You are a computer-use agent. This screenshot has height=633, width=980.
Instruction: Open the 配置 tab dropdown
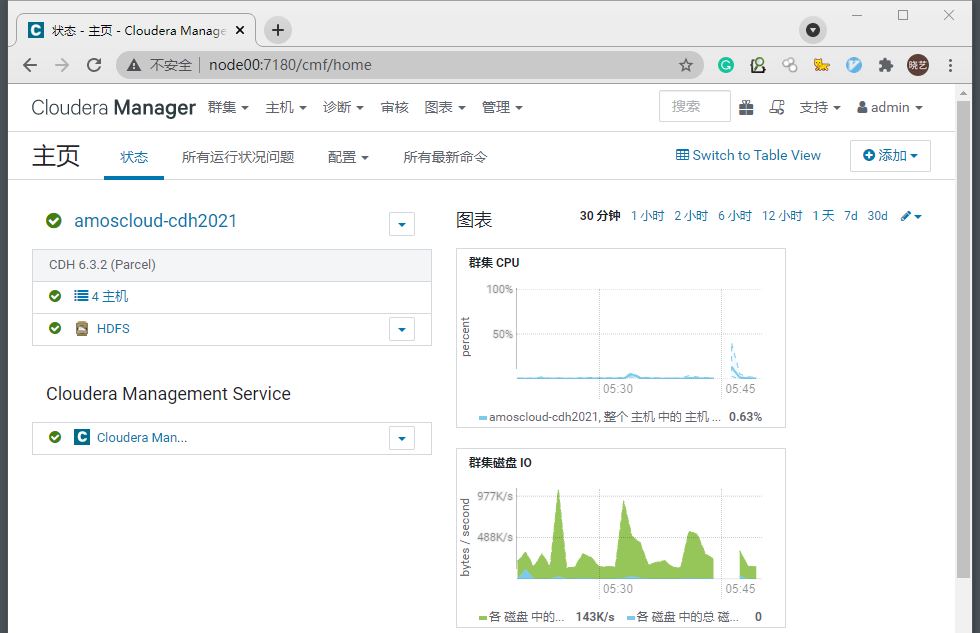coord(348,157)
